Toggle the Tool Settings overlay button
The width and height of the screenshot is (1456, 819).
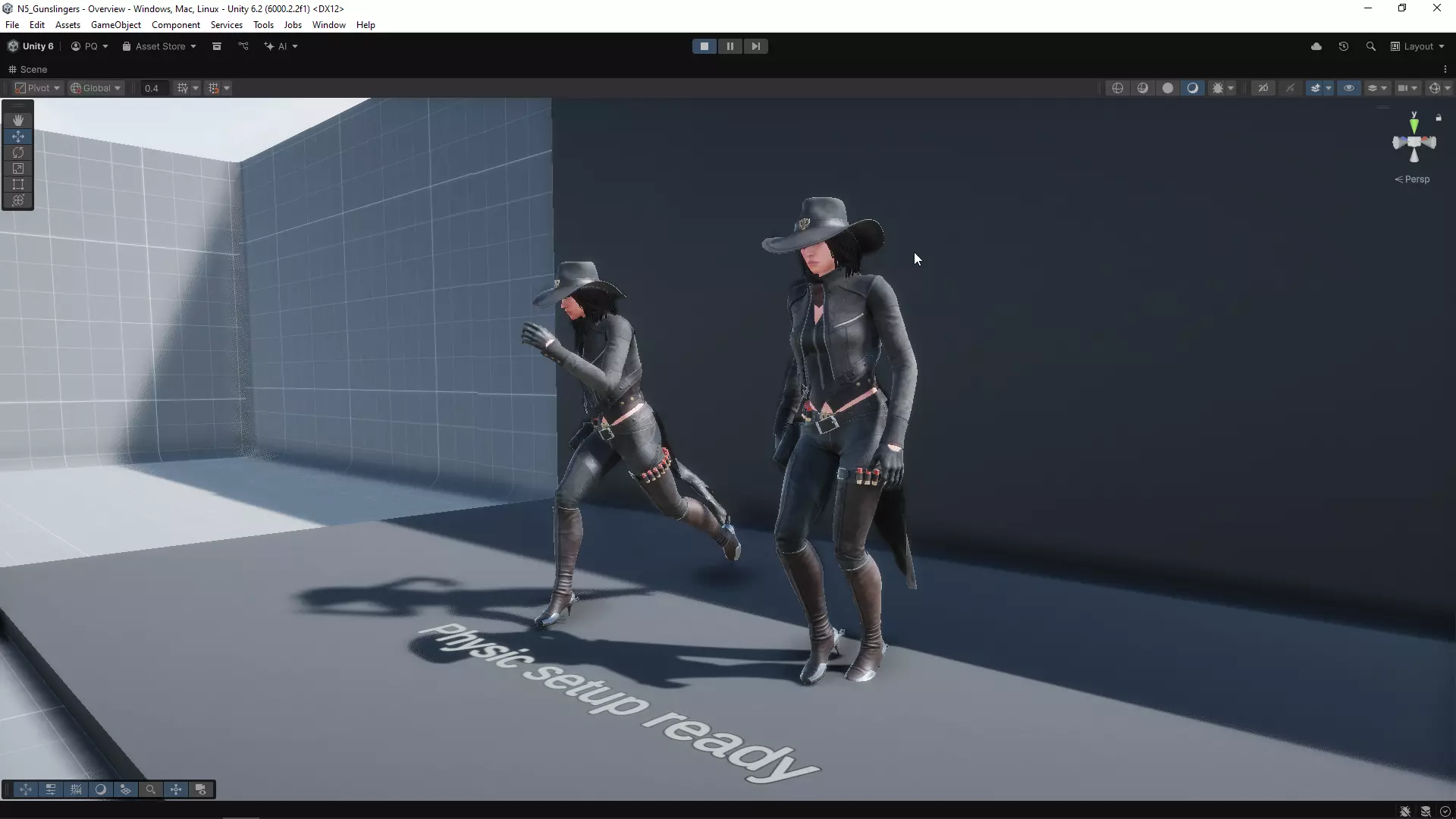tap(51, 789)
